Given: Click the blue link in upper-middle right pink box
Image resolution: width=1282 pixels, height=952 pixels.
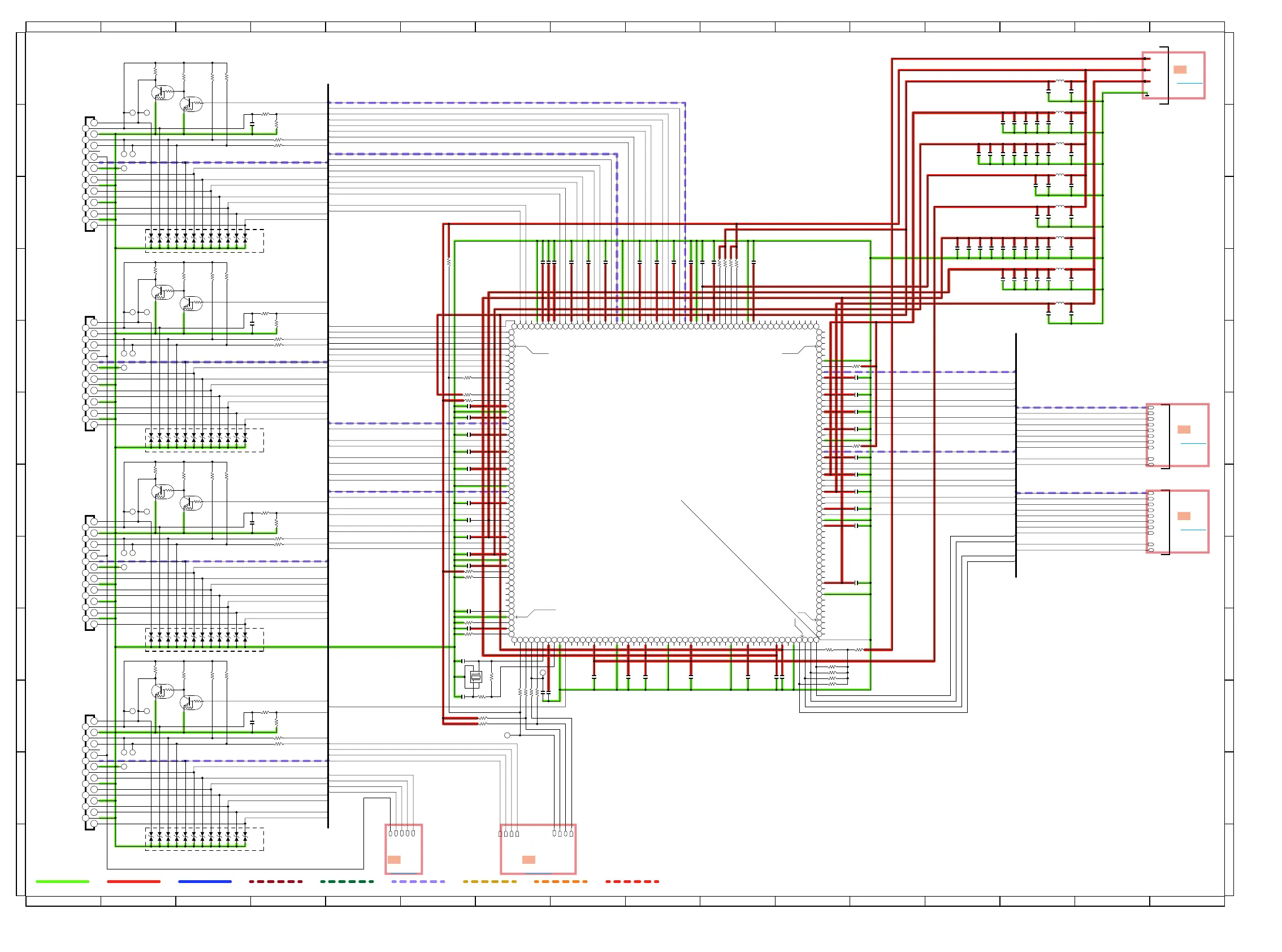Looking at the screenshot, I should pos(1193,444).
